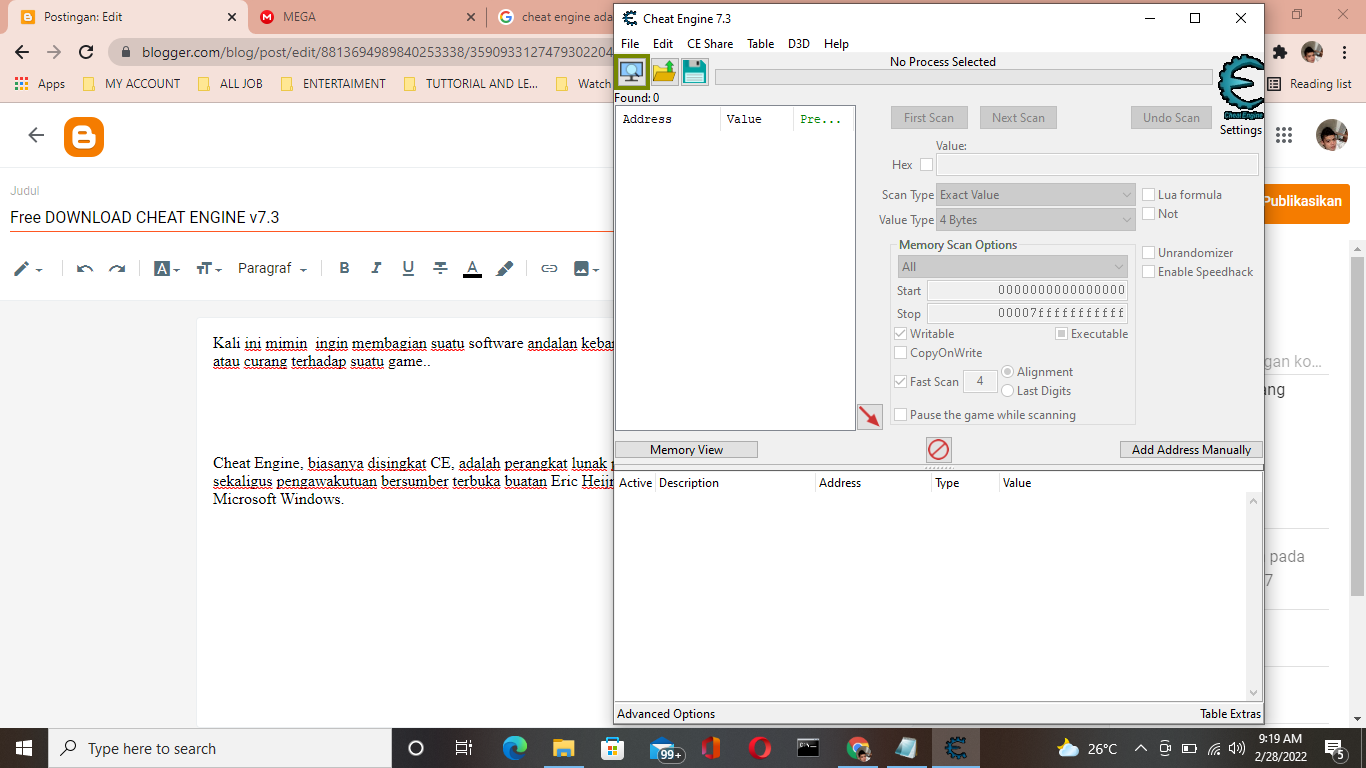Click the redo icon in Blogger toolbar
Image resolution: width=1366 pixels, height=768 pixels.
[117, 268]
